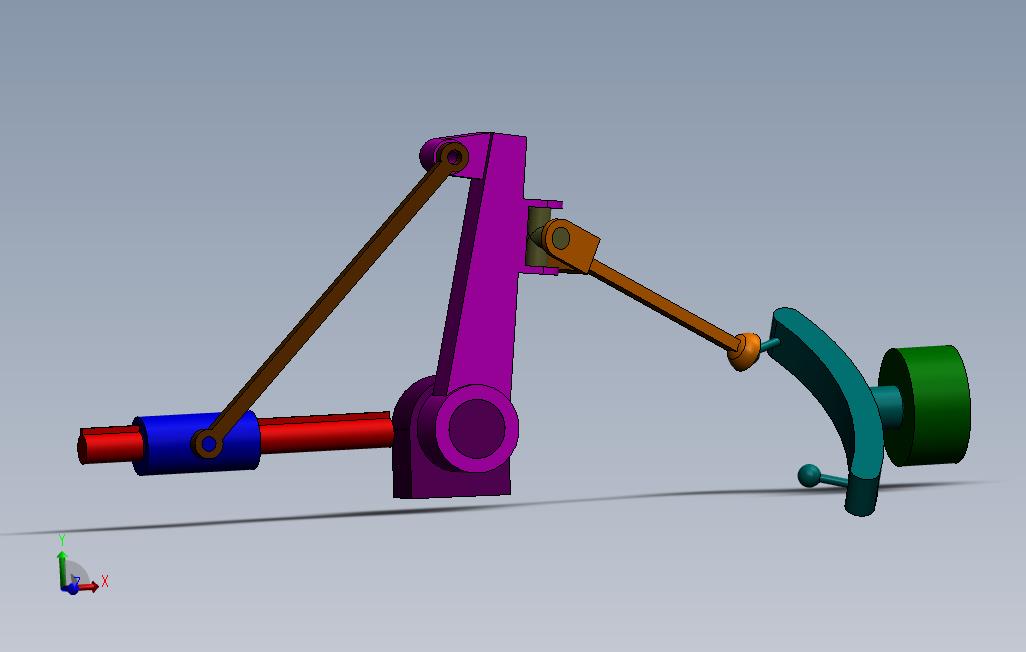Click the brown link's lower pin eye
This screenshot has width=1026, height=652.
(x=208, y=444)
